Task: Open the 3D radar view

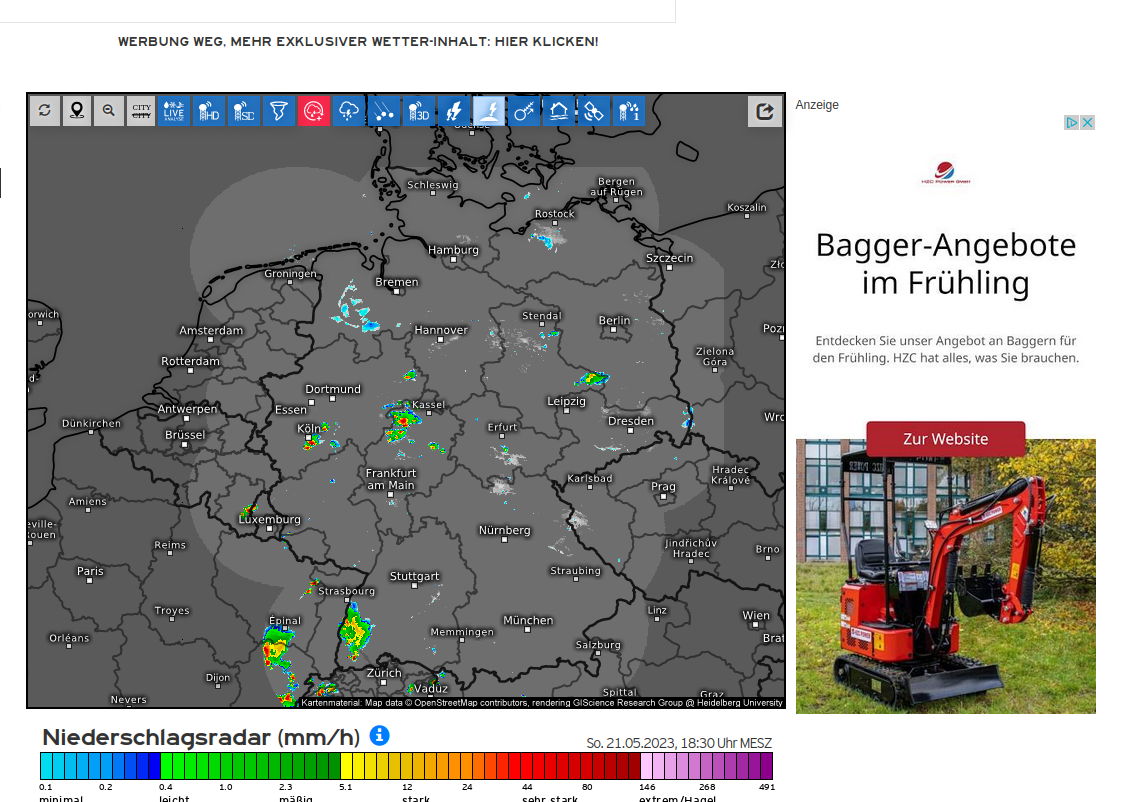Action: [x=418, y=111]
